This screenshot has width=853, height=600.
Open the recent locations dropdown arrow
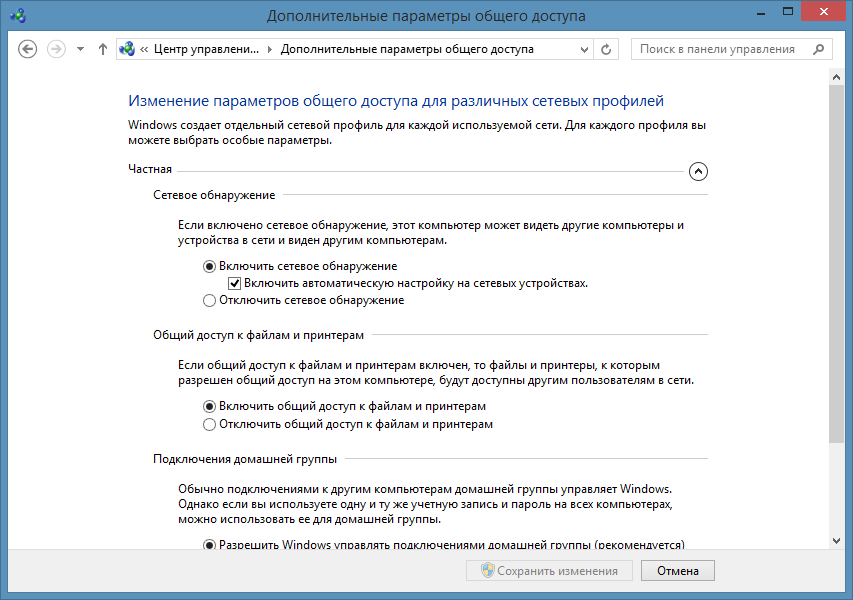[x=81, y=50]
